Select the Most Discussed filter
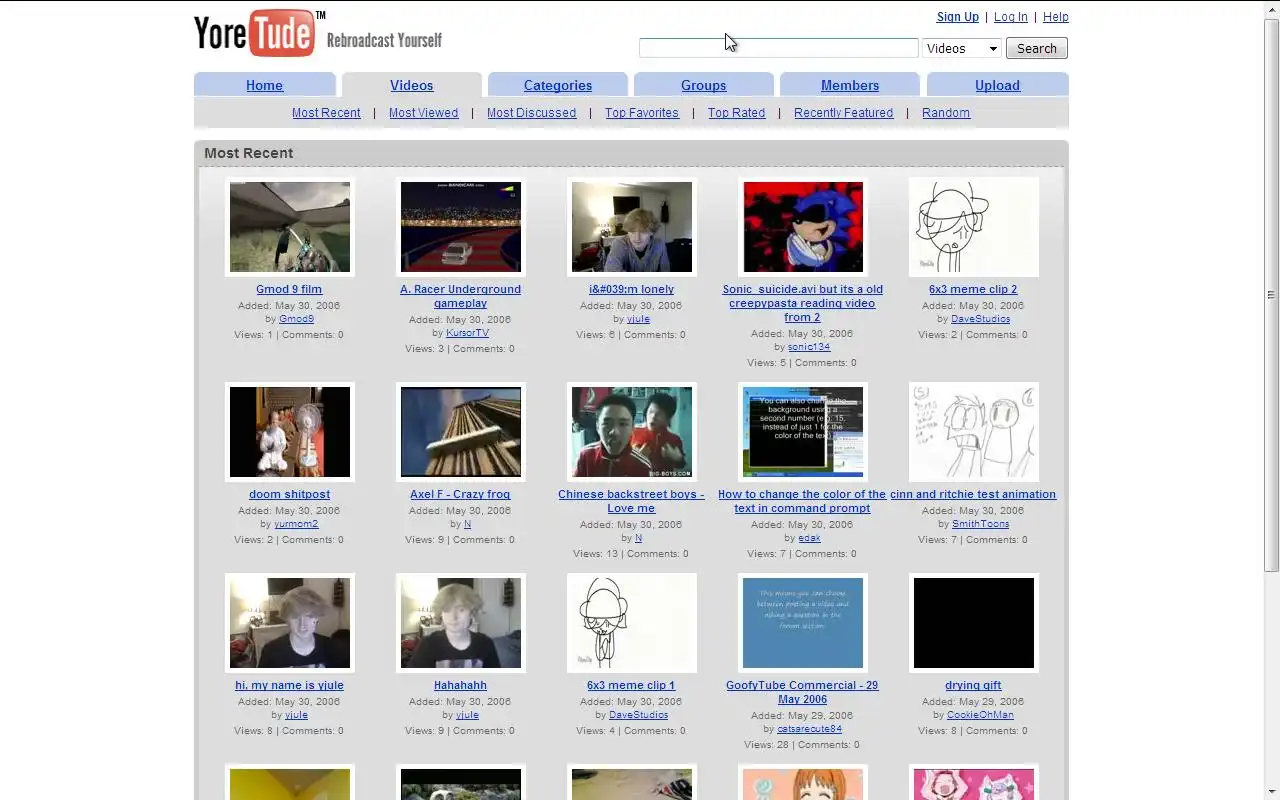This screenshot has width=1280, height=800. point(531,113)
